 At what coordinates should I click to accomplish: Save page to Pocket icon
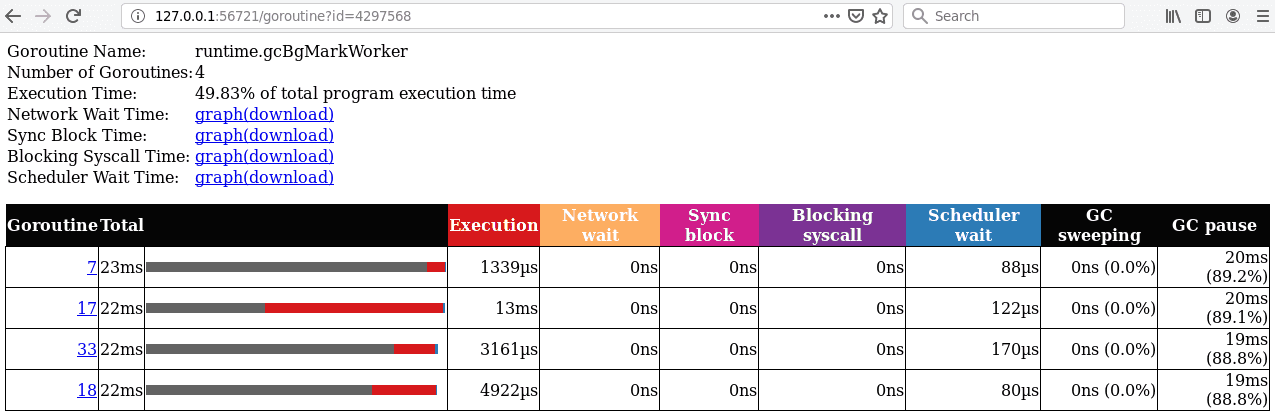point(856,16)
